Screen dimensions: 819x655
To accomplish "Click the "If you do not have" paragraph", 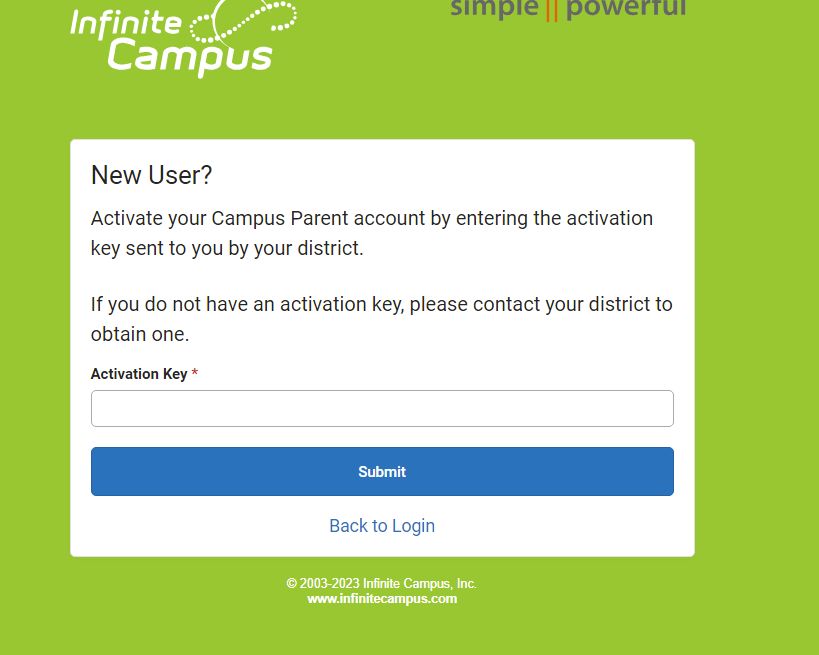I will [x=381, y=319].
